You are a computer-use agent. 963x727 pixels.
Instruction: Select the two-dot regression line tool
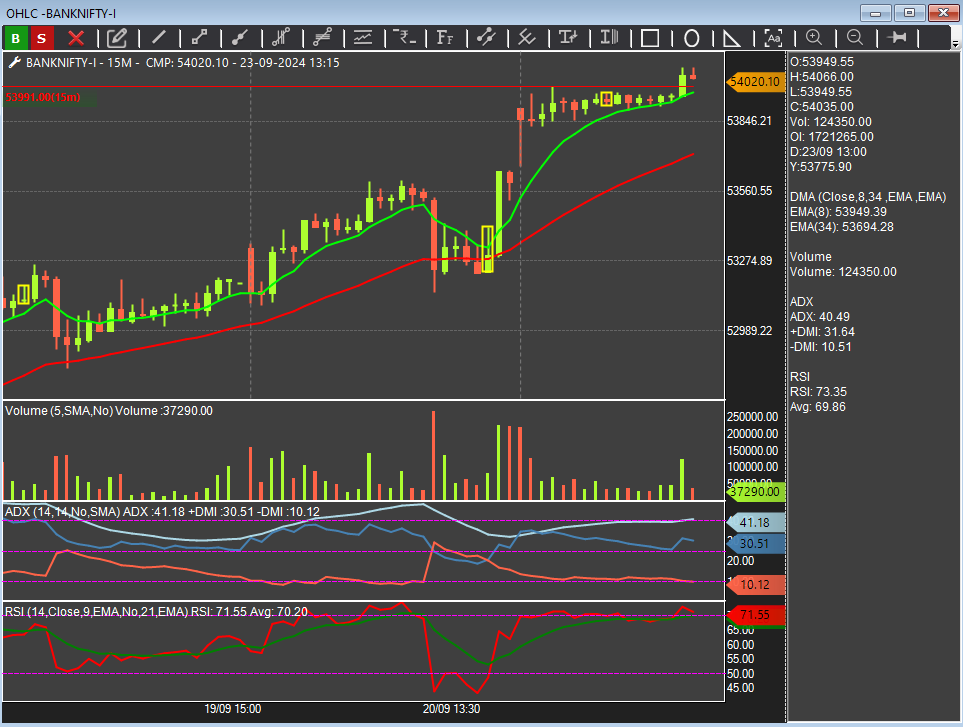pyautogui.click(x=486, y=38)
